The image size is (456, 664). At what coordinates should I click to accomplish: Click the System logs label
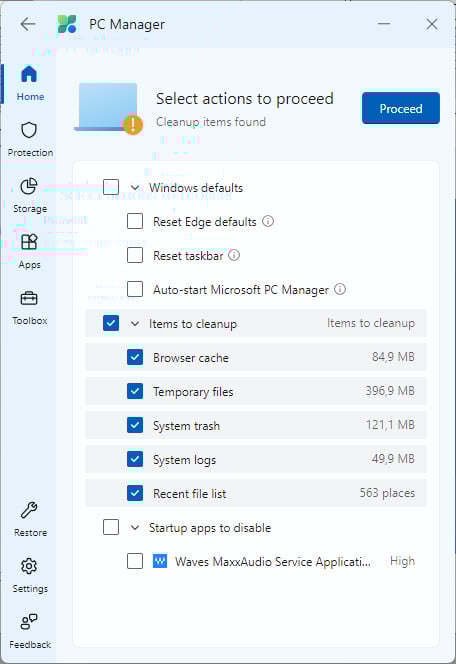185,460
